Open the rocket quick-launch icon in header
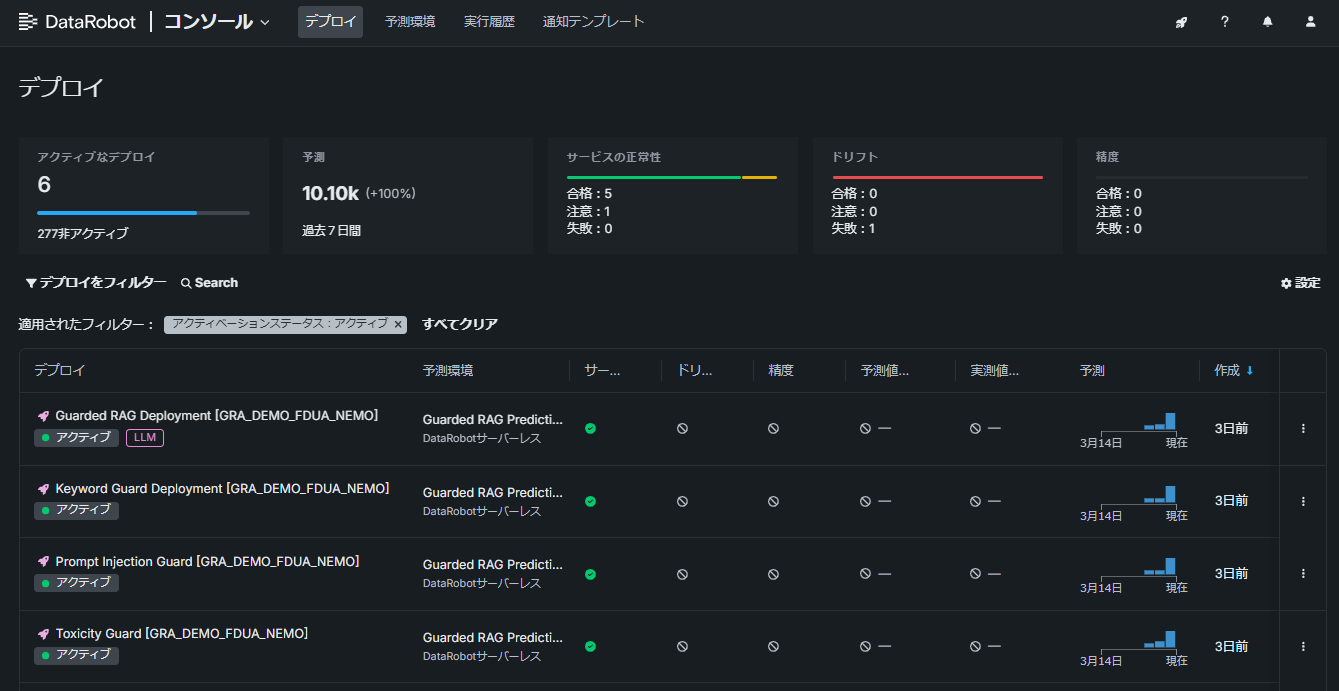The image size is (1339, 691). 1181,22
